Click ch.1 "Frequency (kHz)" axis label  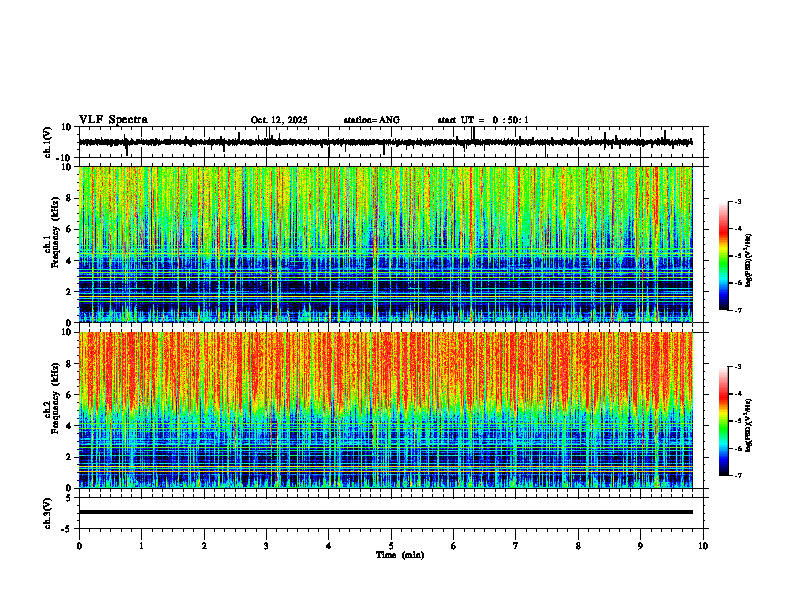[x=55, y=232]
